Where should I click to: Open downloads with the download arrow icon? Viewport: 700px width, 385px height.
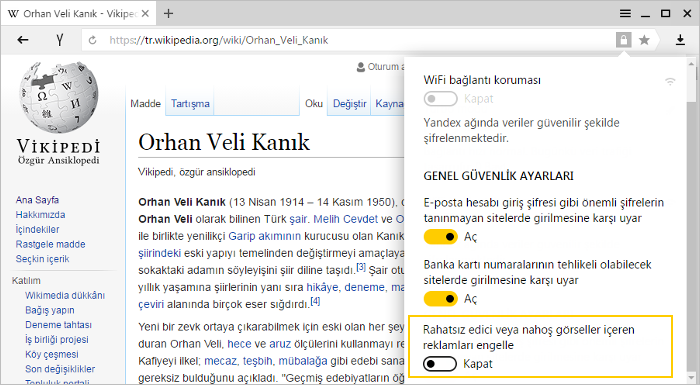click(680, 40)
